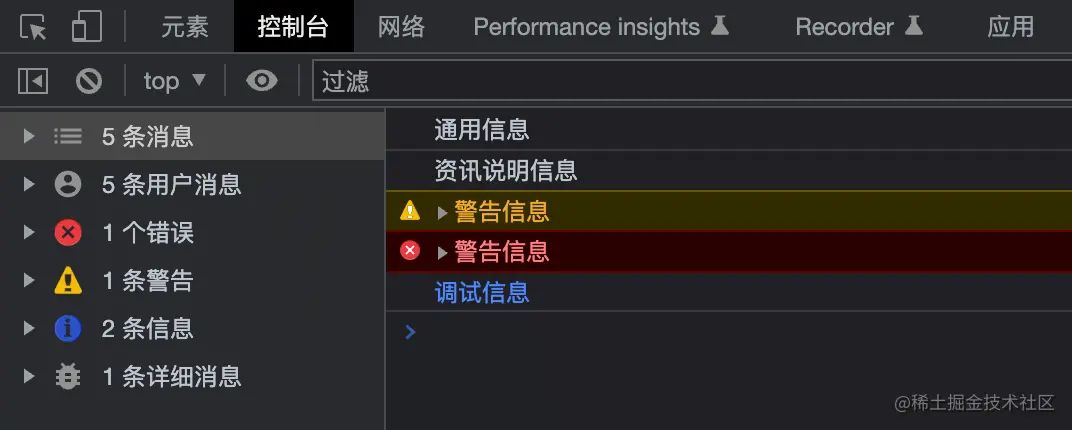Toggle the console sidebar panel icon

click(33, 81)
